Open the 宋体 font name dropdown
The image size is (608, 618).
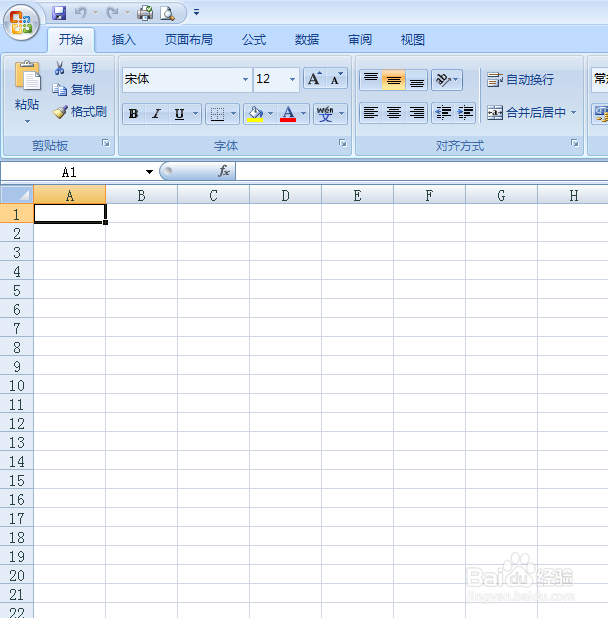245,80
